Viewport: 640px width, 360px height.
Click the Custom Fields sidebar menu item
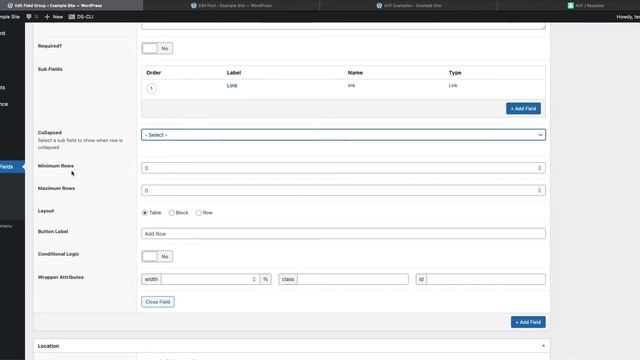pyautogui.click(x=12, y=167)
